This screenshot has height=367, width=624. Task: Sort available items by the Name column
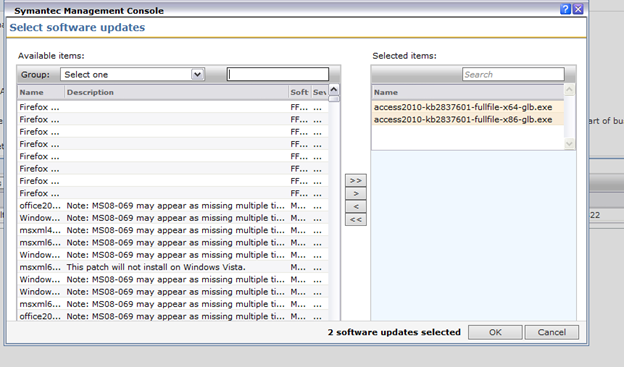pos(41,92)
